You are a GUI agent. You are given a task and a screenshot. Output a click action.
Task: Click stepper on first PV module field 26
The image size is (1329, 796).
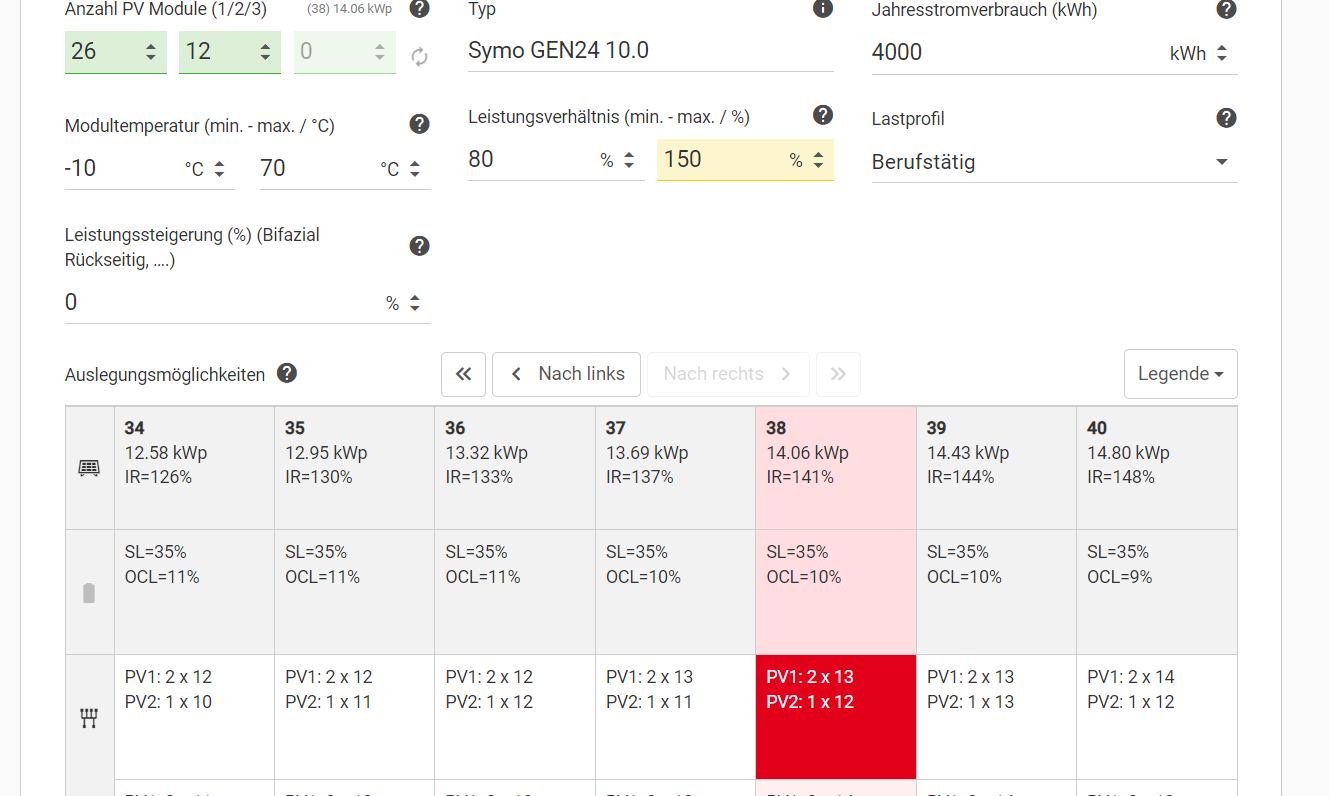pos(151,51)
